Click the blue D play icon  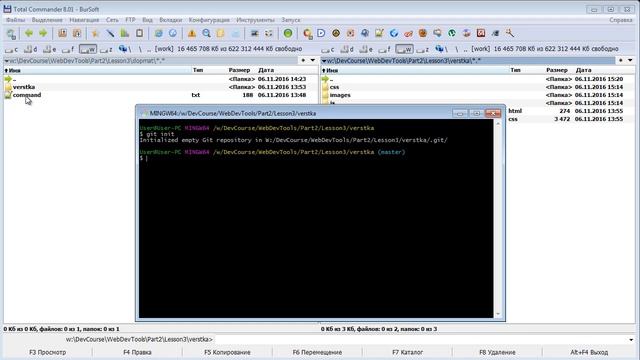321,33
